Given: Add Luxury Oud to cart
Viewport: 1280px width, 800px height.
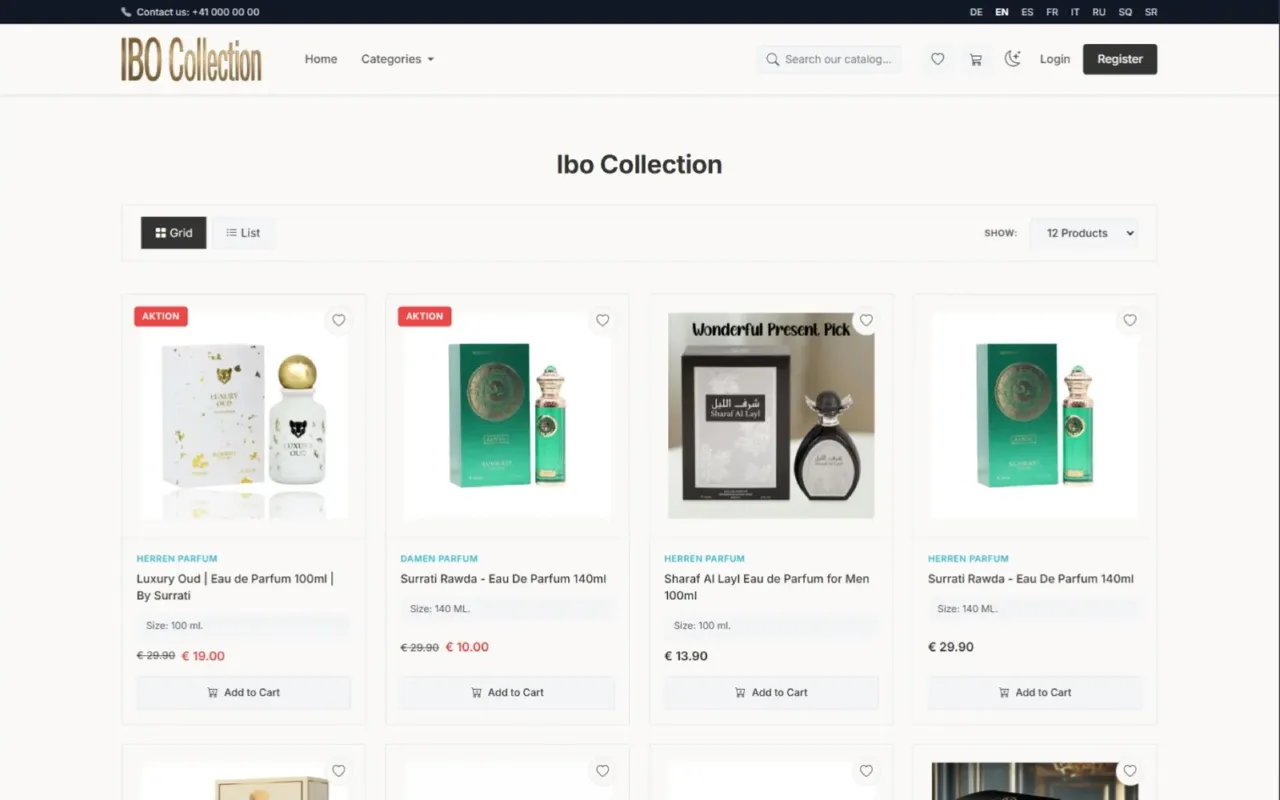Looking at the screenshot, I should [243, 692].
